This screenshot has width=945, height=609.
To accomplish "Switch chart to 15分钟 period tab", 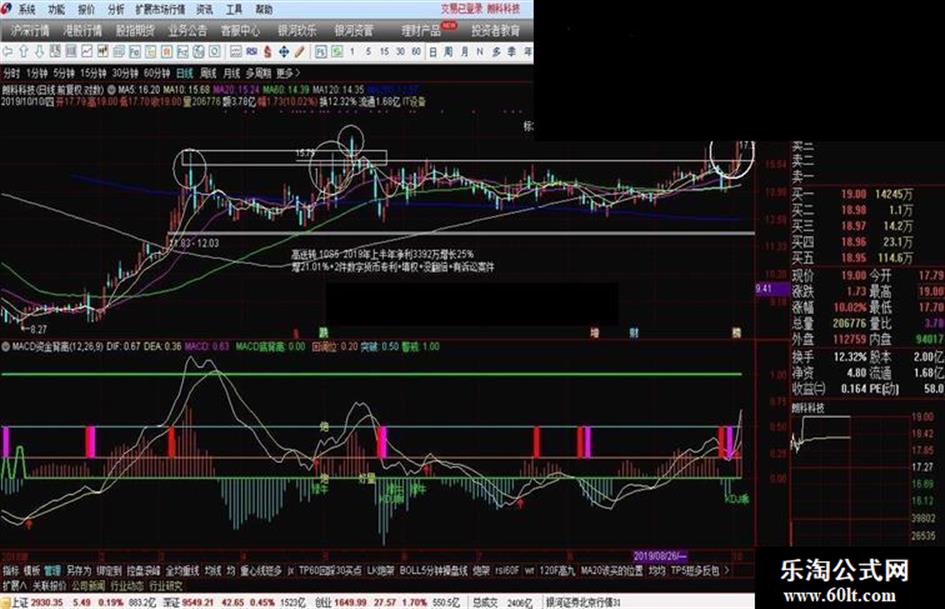I will pyautogui.click(x=93, y=74).
